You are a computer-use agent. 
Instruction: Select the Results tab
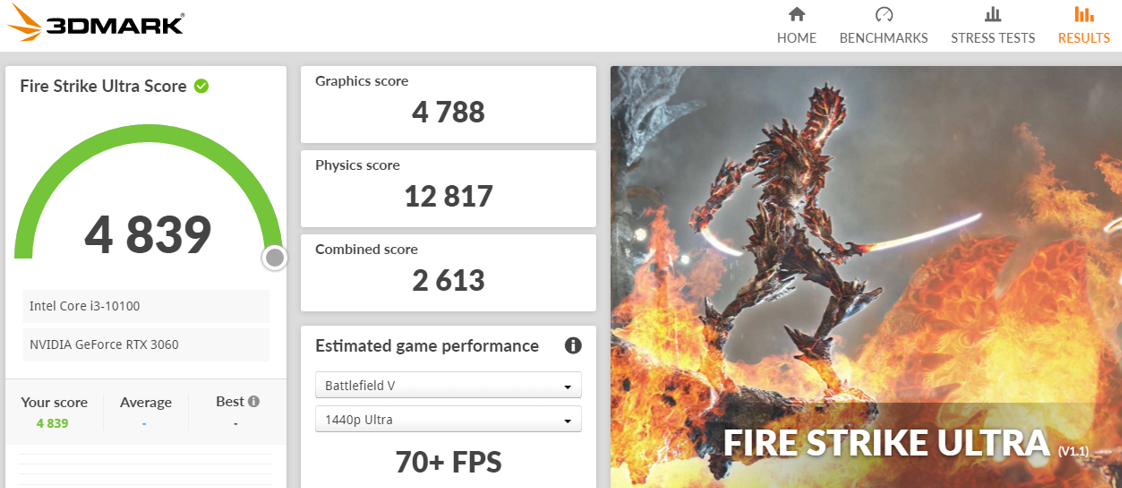tap(1084, 26)
